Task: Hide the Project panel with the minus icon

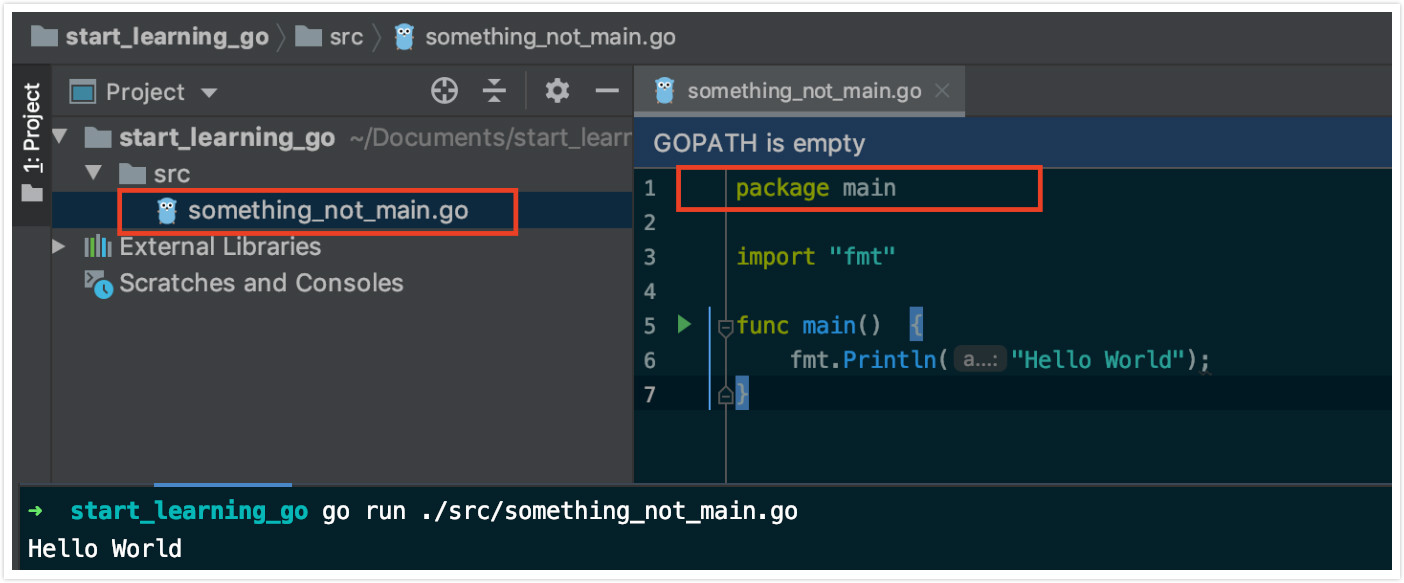Action: coord(607,91)
